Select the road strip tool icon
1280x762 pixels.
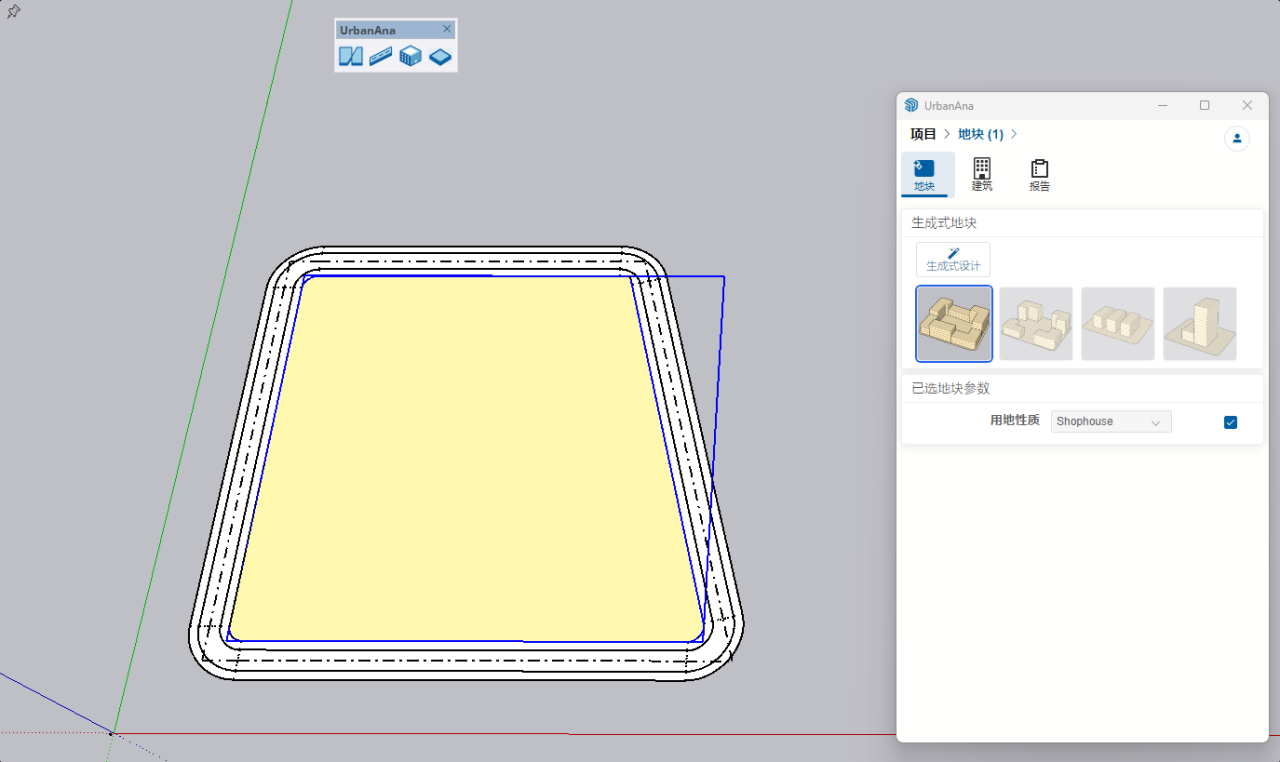(380, 57)
